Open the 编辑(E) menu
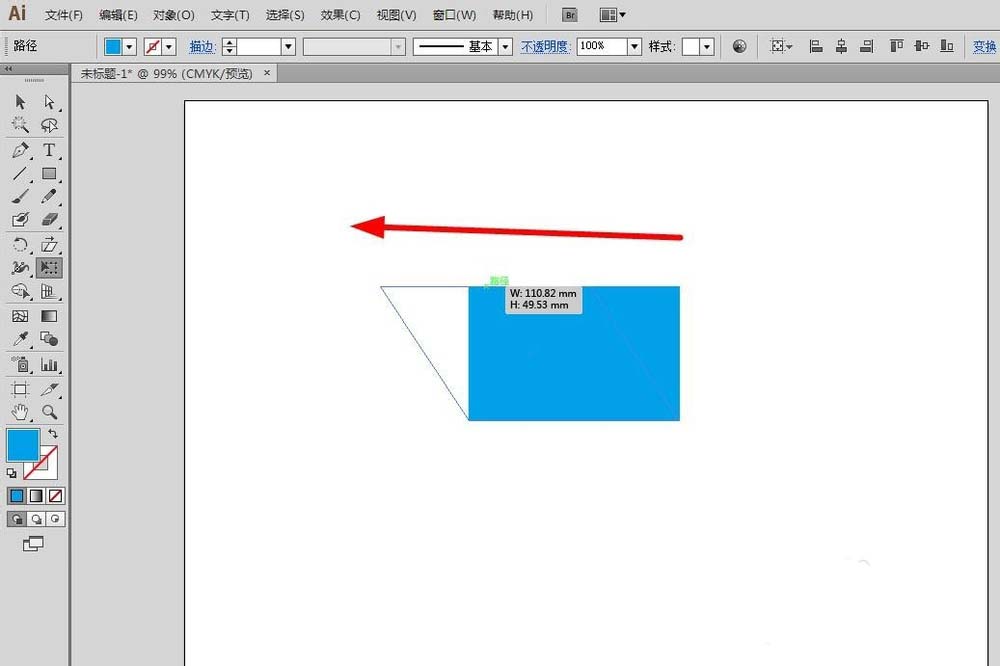 (x=118, y=15)
